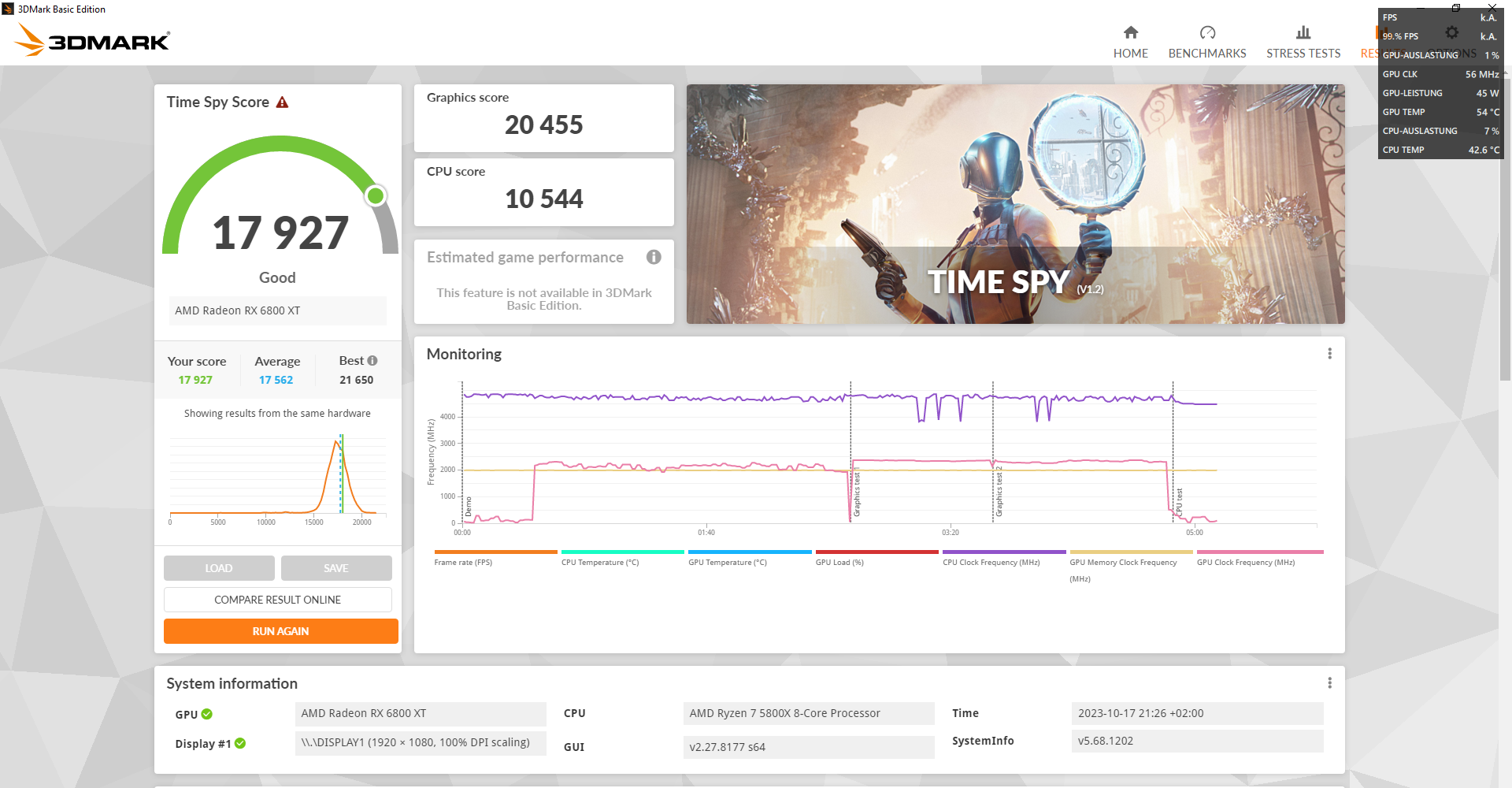
Task: Toggle the Frame rate (FPS) legend
Action: (x=495, y=558)
